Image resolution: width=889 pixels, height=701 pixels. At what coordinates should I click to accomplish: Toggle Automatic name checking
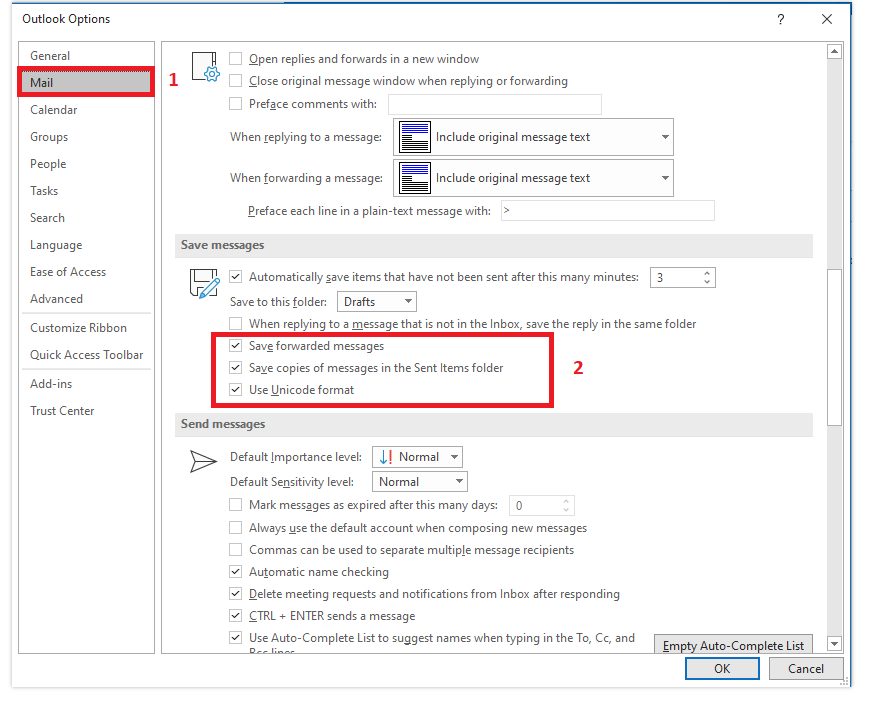pos(235,572)
